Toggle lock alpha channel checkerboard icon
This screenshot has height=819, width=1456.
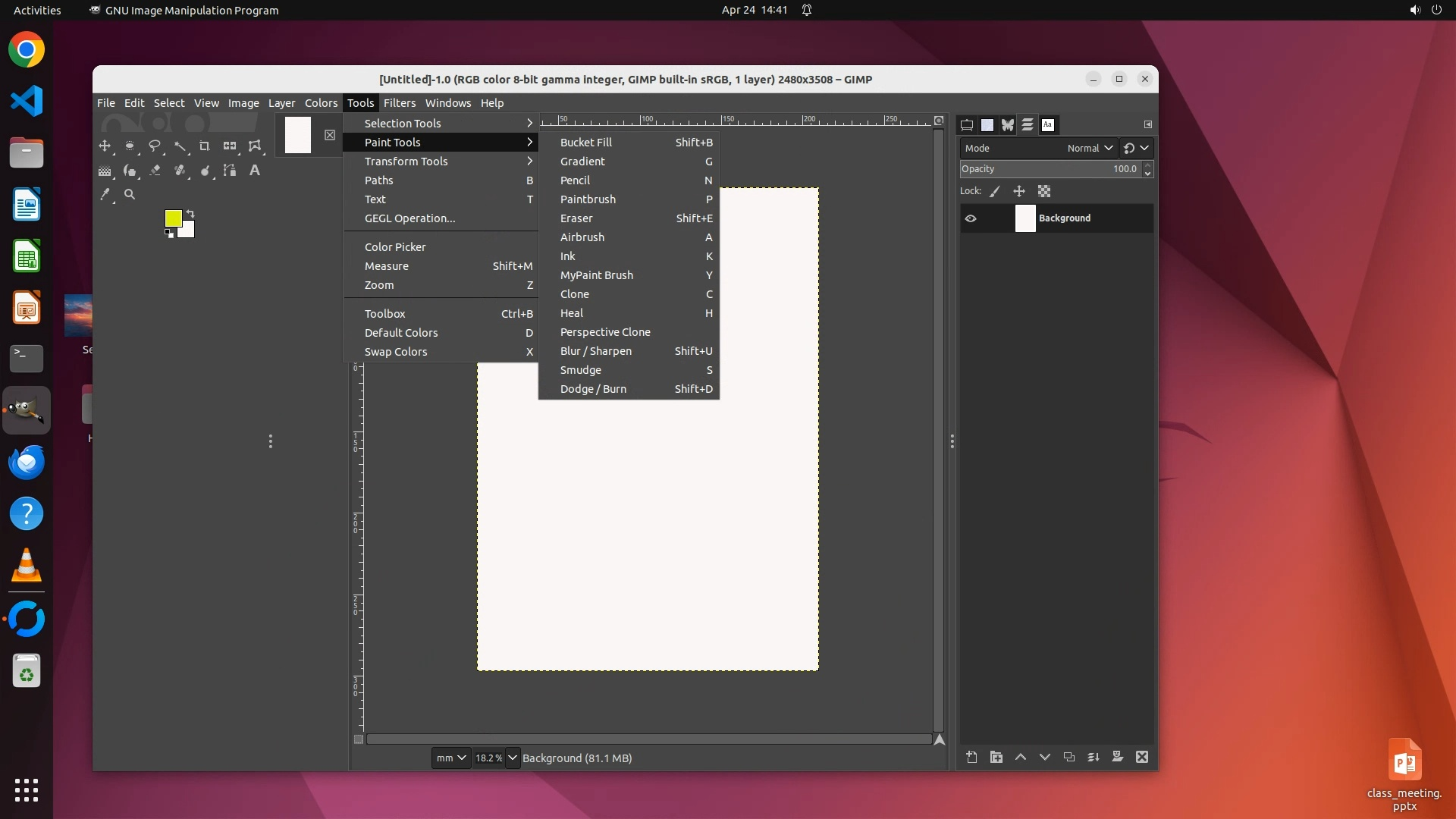1044,191
